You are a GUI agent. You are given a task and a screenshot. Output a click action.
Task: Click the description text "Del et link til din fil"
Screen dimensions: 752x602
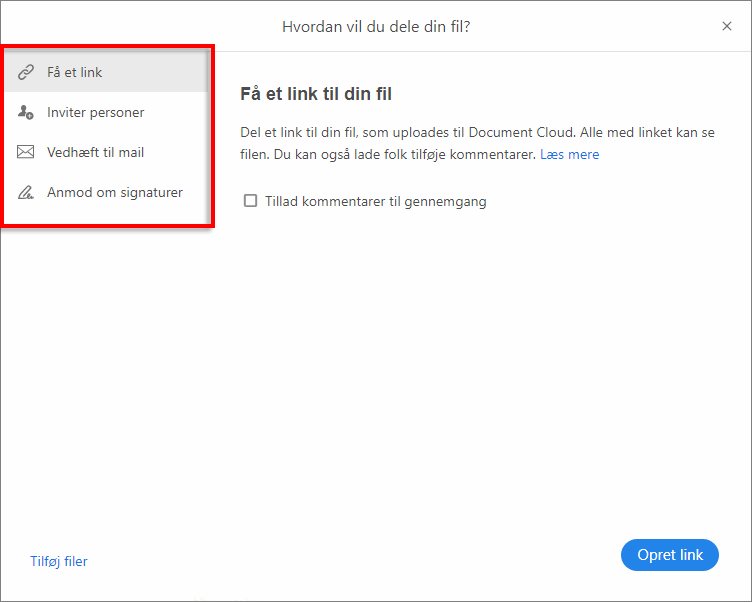[305, 132]
